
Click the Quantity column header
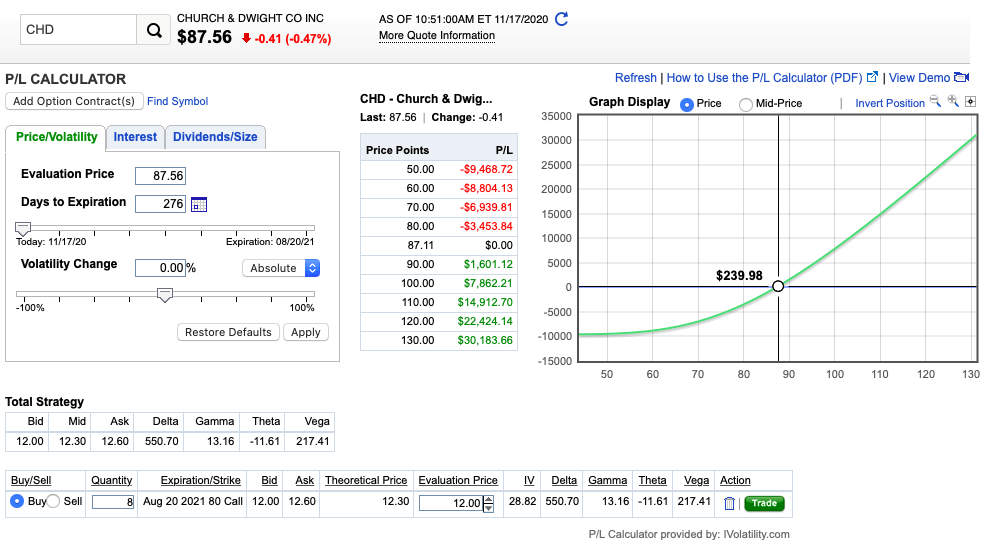111,481
